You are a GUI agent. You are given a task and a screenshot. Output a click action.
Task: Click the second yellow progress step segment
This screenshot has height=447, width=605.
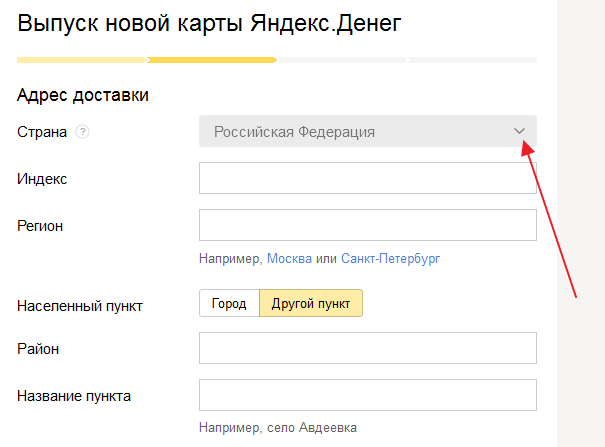(212, 60)
